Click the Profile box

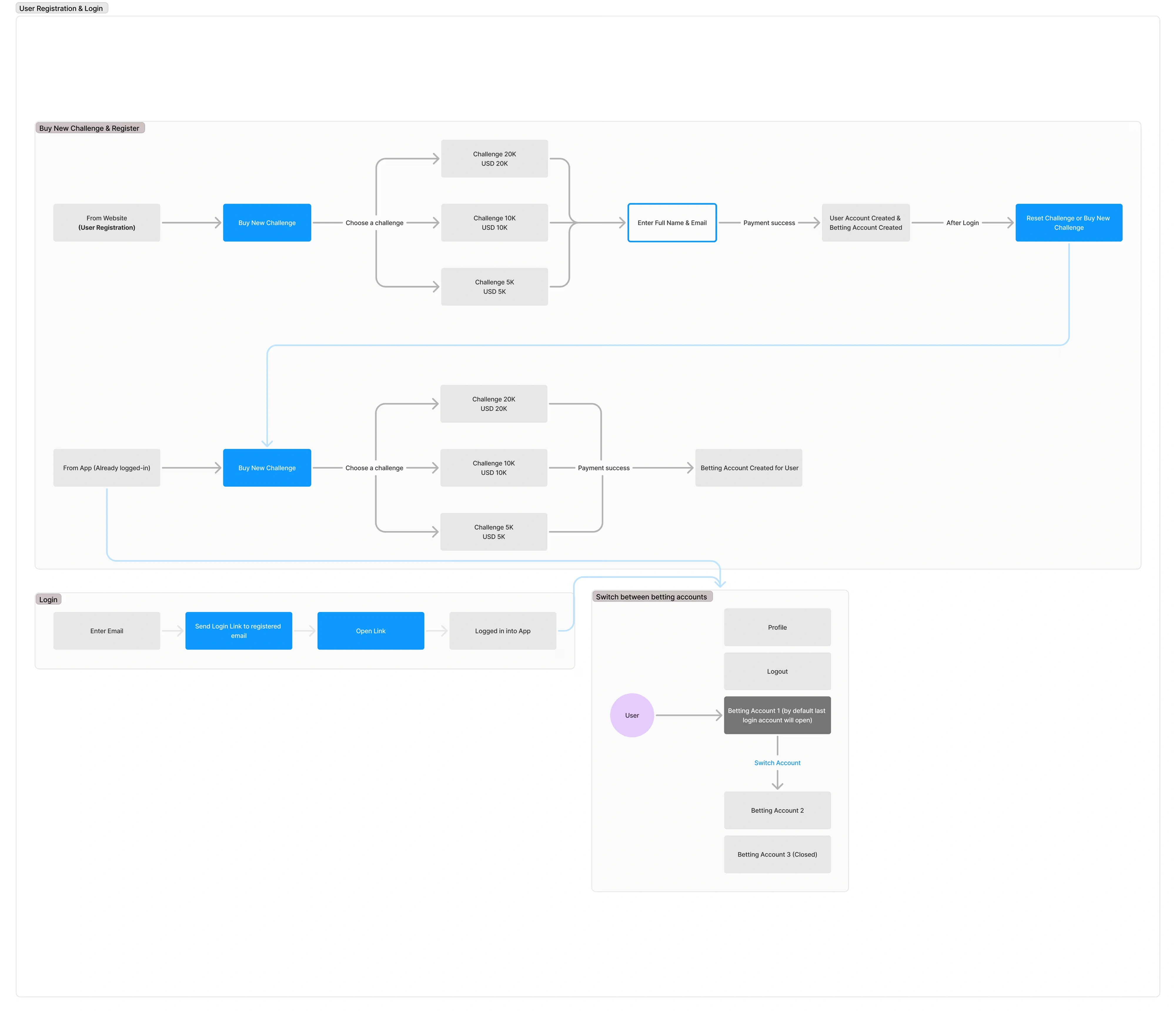pyautogui.click(x=777, y=627)
